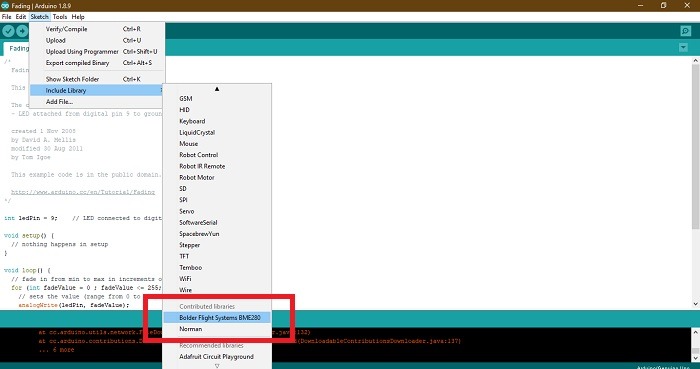Include the SD library
Screen dimensions: 700x369
(x=217, y=189)
